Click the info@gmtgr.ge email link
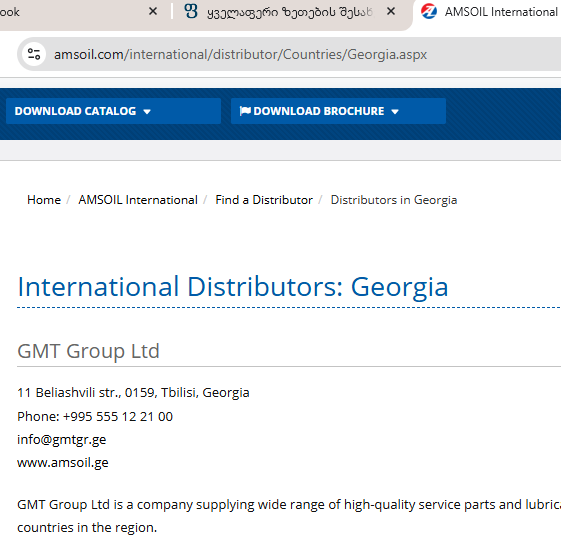This screenshot has height=559, width=561. tap(62, 440)
